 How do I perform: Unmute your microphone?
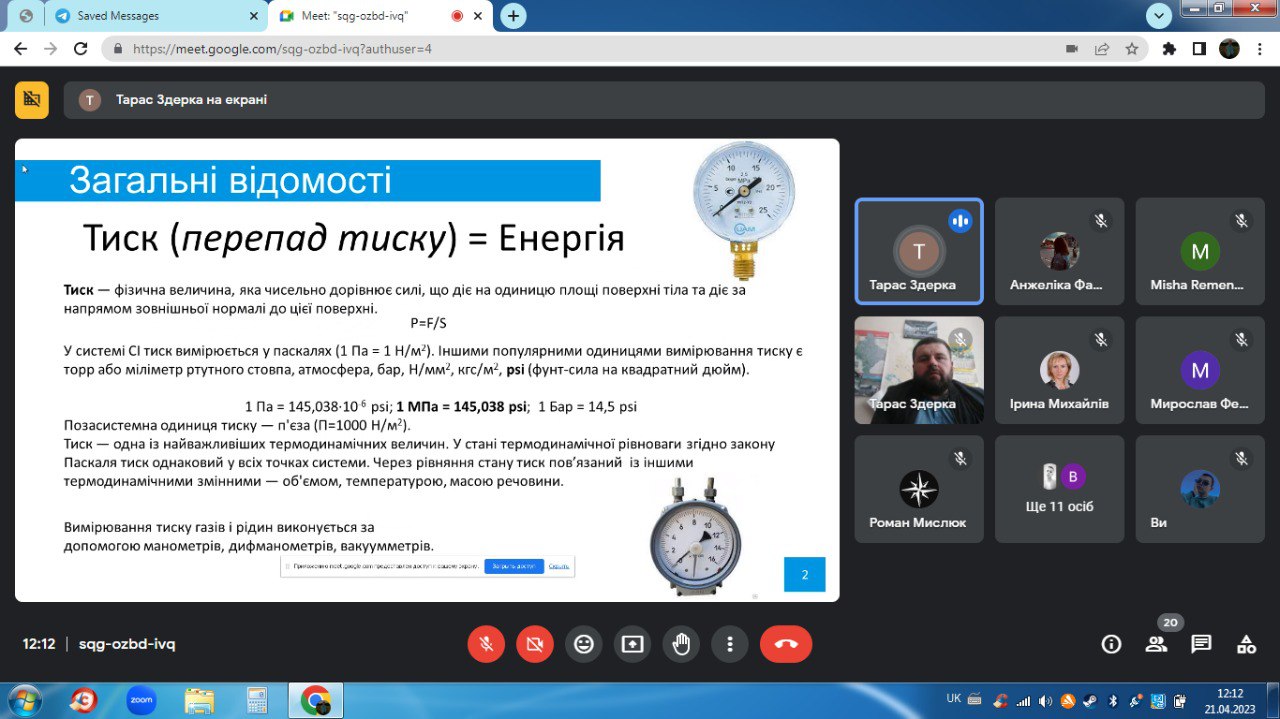(x=486, y=643)
